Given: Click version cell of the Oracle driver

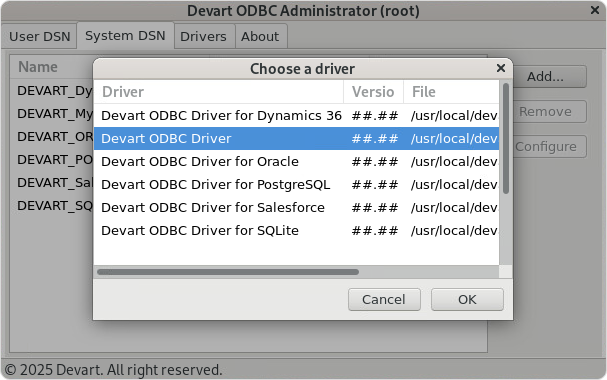Looking at the screenshot, I should click(x=375, y=161).
